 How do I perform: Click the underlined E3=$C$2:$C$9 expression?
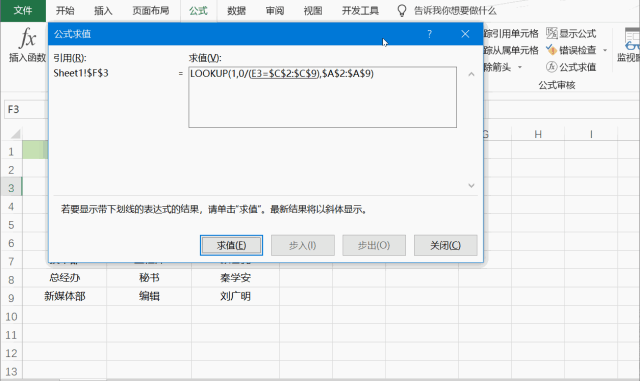[x=284, y=74]
